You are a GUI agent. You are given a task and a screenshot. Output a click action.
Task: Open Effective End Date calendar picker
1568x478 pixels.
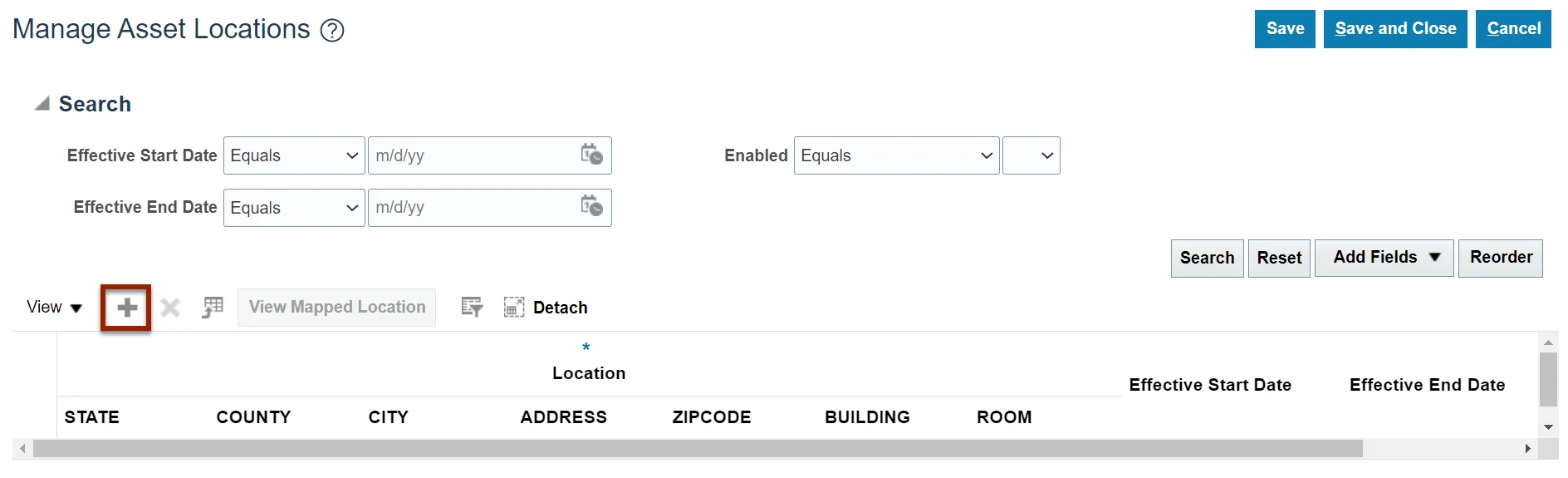pos(591,206)
